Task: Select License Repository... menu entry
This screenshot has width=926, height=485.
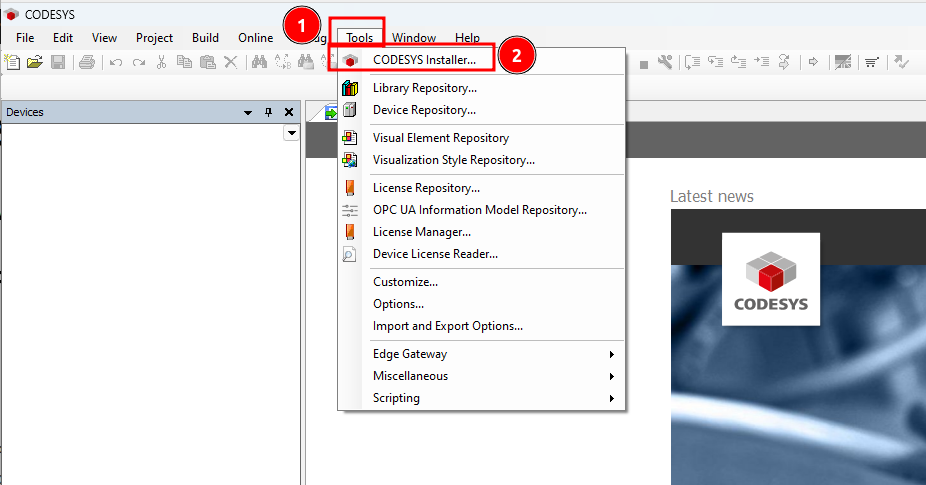Action: point(482,188)
